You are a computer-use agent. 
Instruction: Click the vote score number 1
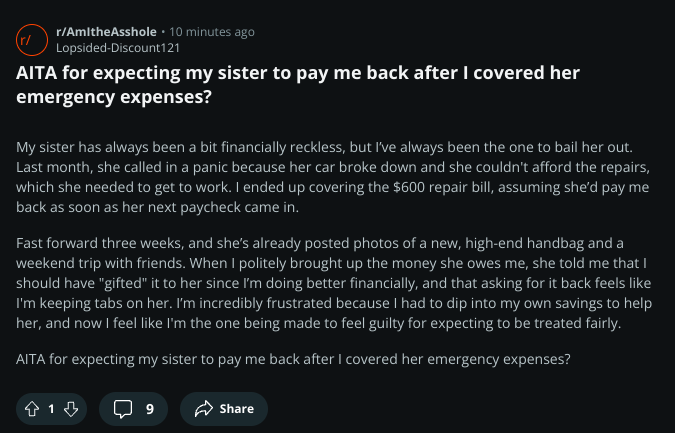(51, 408)
